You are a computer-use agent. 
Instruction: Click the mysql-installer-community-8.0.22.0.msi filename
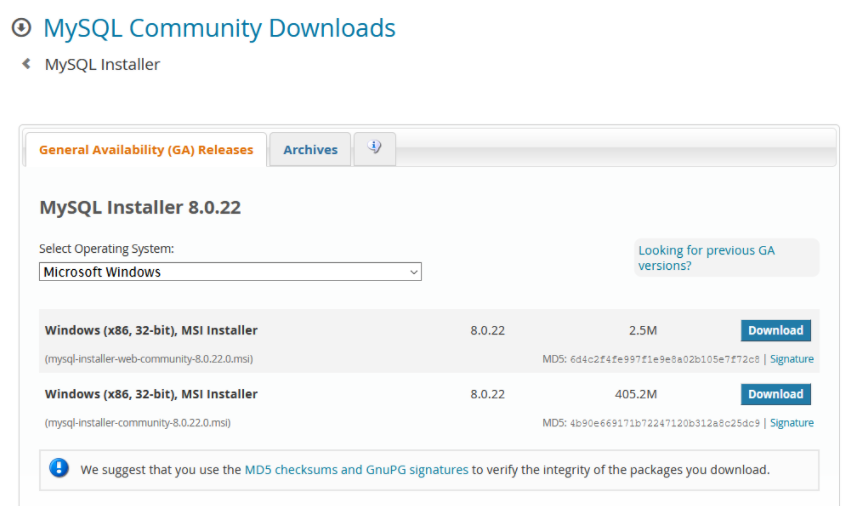(x=138, y=423)
